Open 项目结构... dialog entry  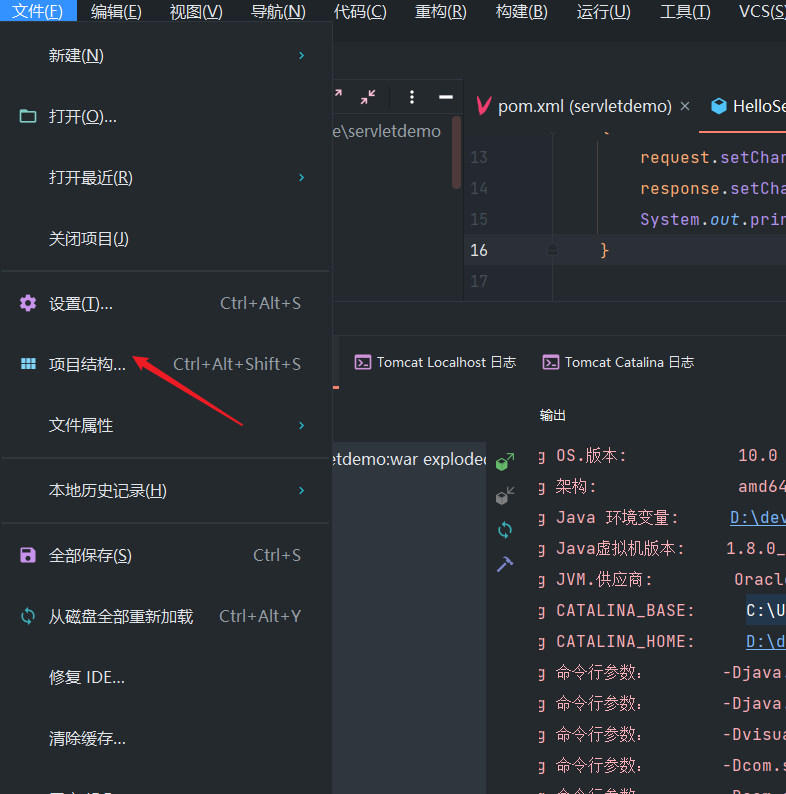tap(166, 364)
